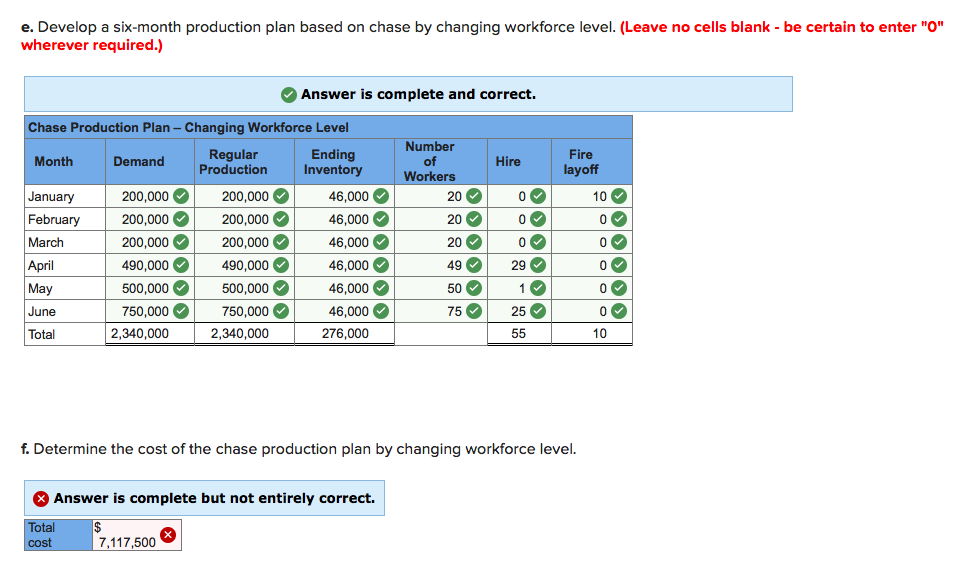Select April's number of workers cell 49
Viewport: 964px width, 585px height.
[x=453, y=266]
